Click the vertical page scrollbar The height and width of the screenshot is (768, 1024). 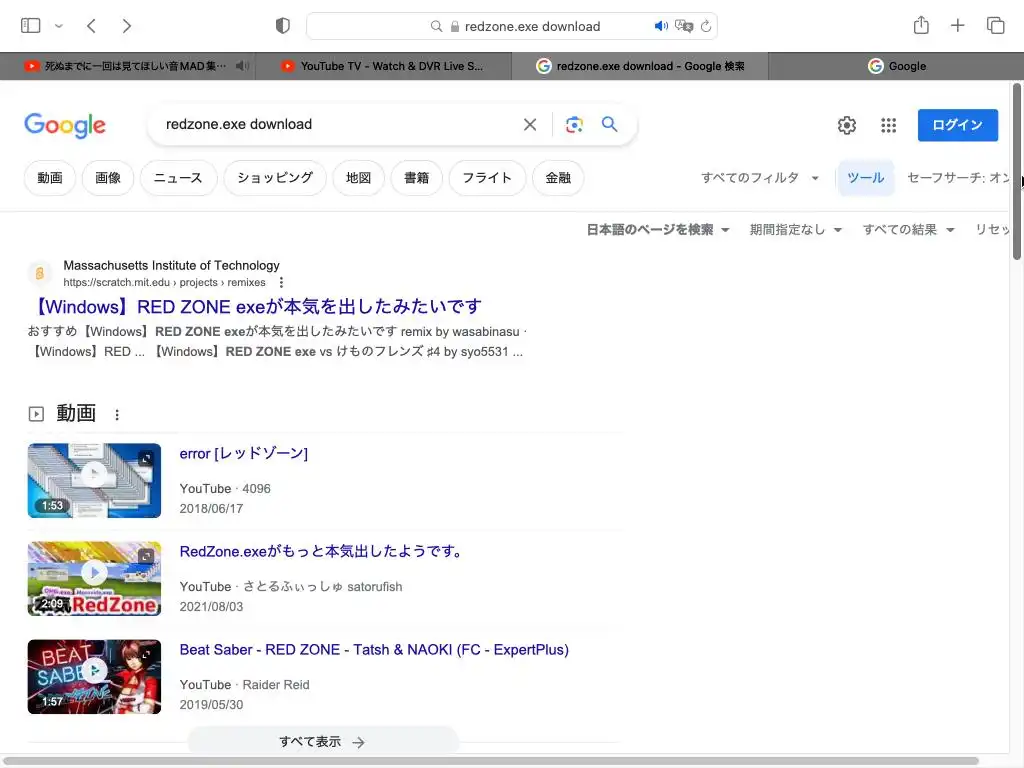(x=1017, y=171)
